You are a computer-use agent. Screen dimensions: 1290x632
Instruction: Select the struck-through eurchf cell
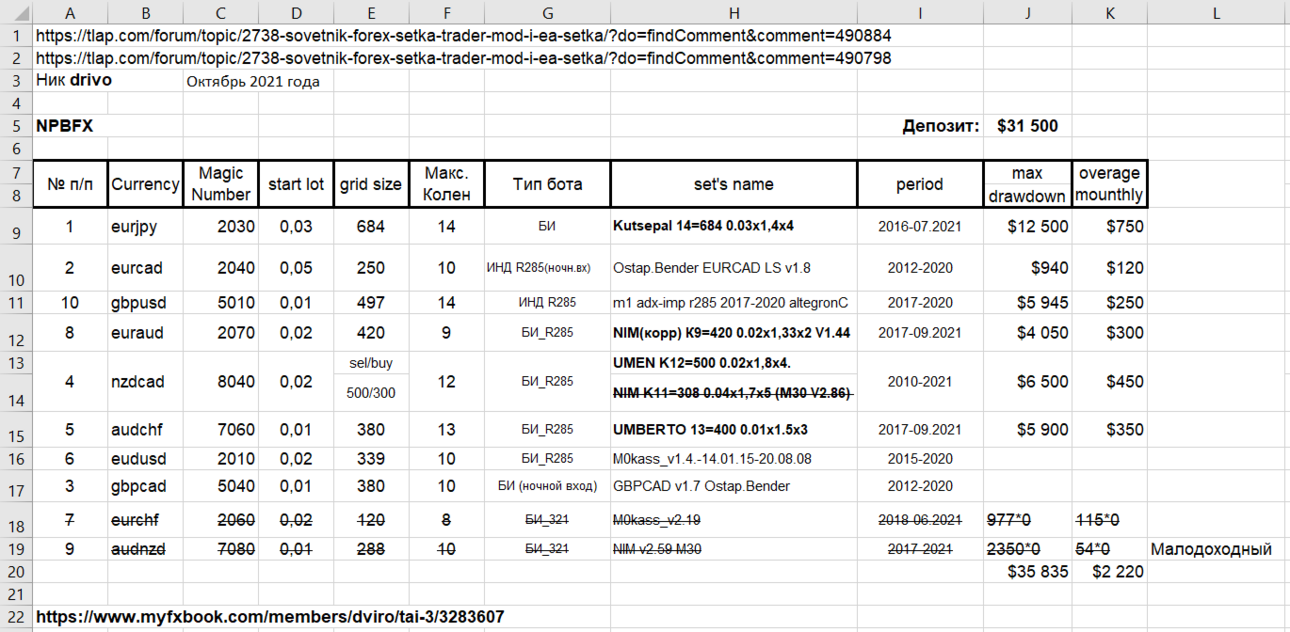145,520
